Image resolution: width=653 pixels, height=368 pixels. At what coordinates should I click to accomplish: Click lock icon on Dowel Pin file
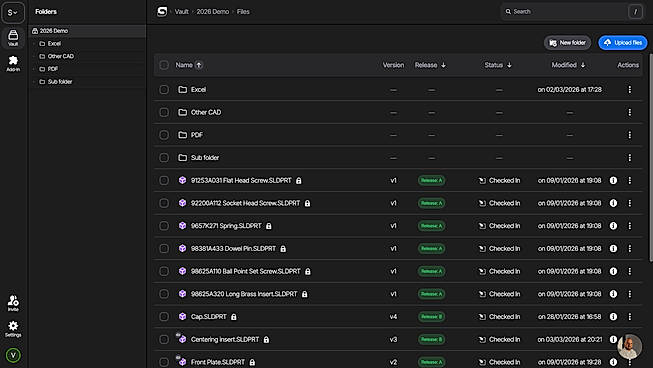283,249
